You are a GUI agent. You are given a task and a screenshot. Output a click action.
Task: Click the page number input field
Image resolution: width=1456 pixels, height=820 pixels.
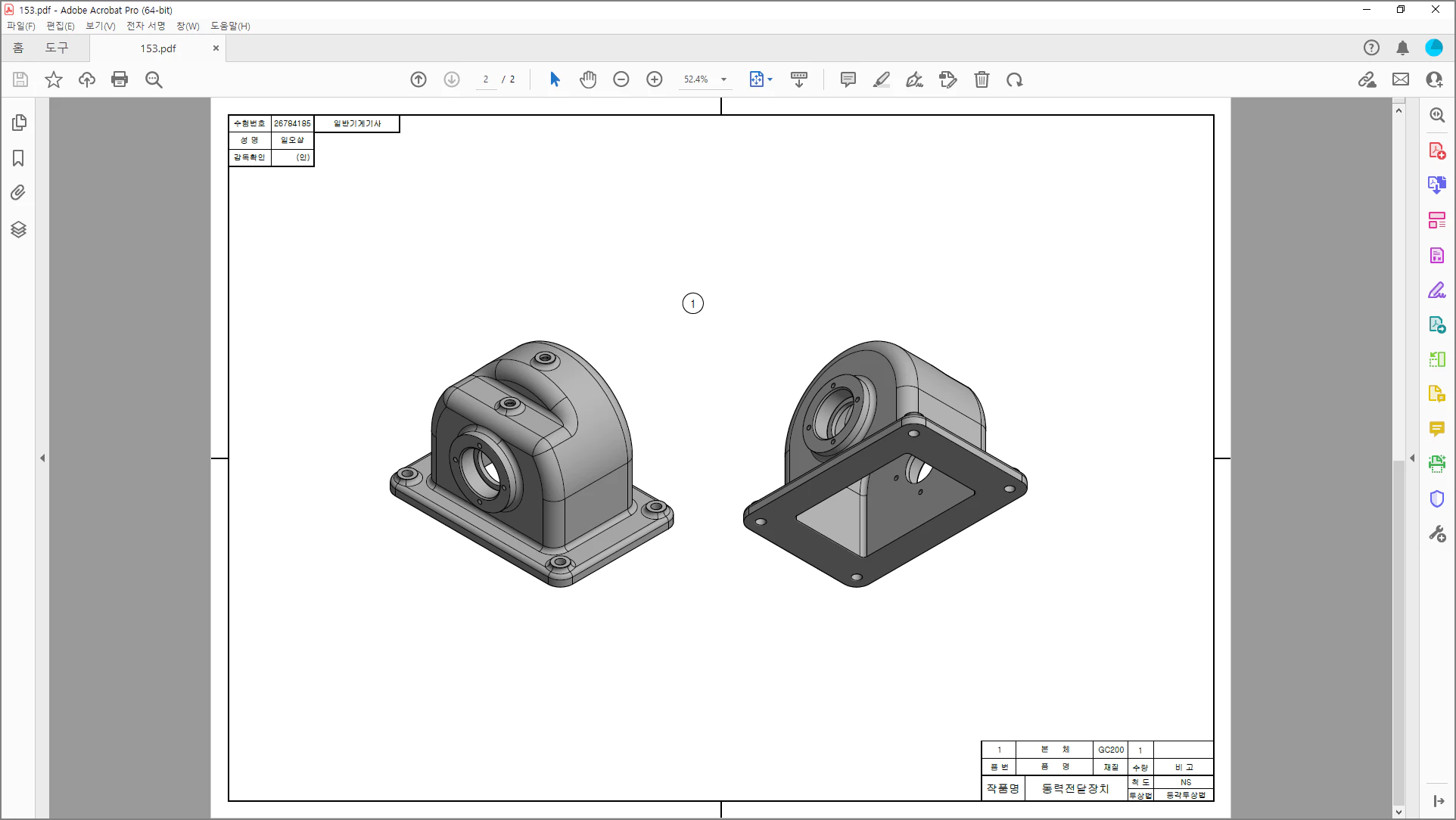point(486,79)
